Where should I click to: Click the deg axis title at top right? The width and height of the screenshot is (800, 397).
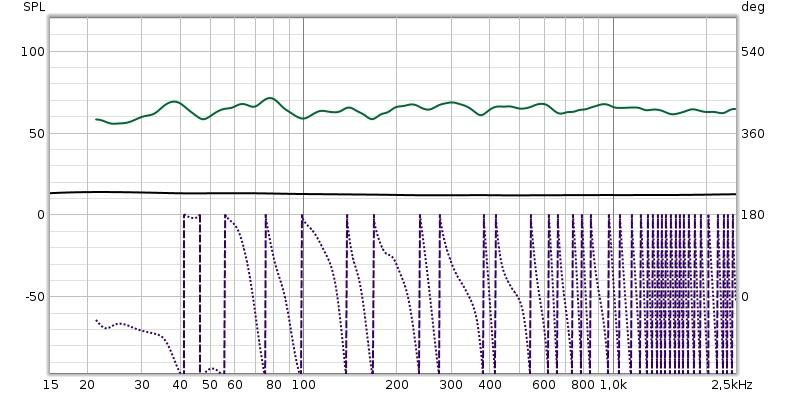tap(753, 8)
